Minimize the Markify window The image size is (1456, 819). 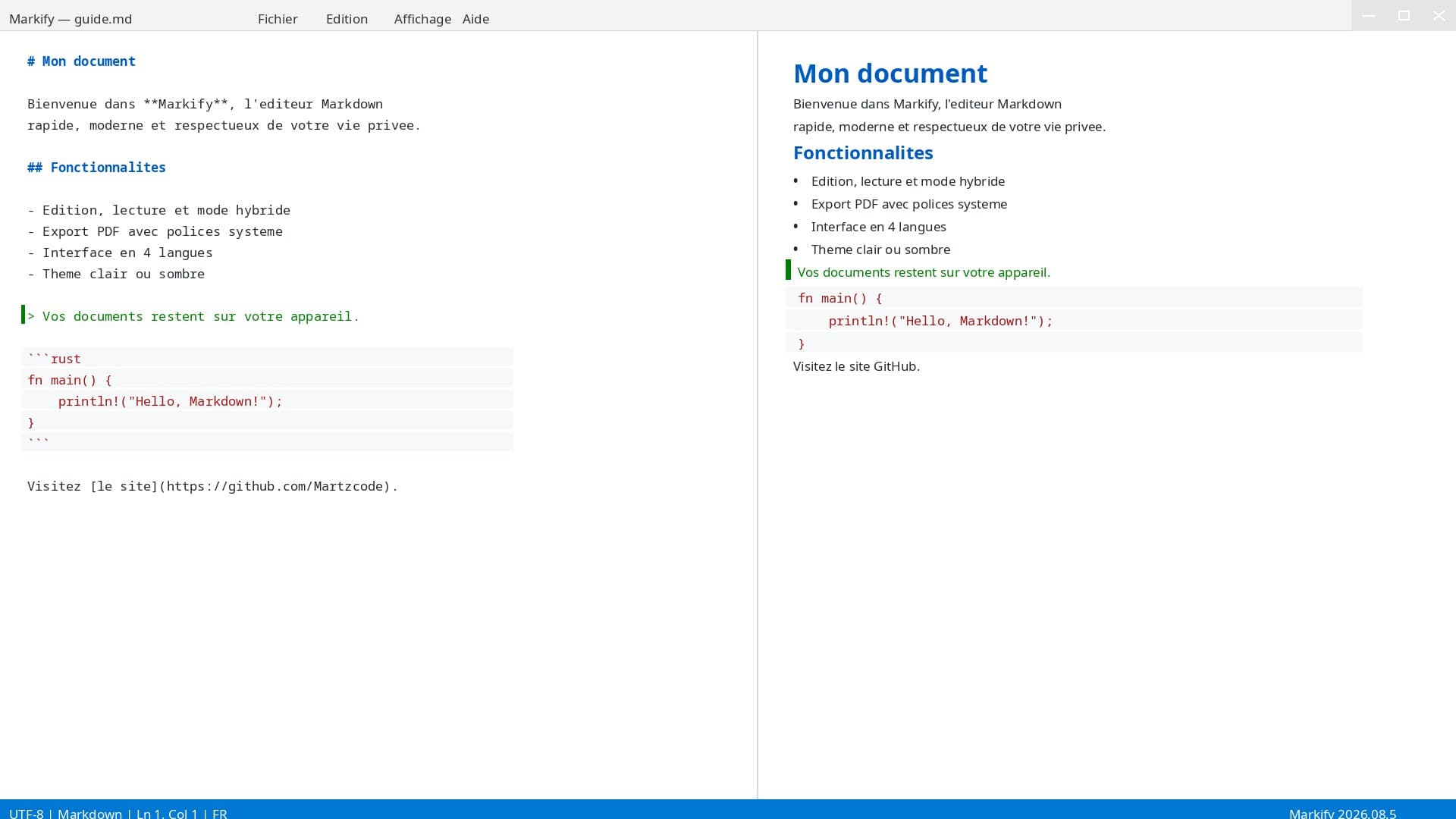click(1369, 15)
